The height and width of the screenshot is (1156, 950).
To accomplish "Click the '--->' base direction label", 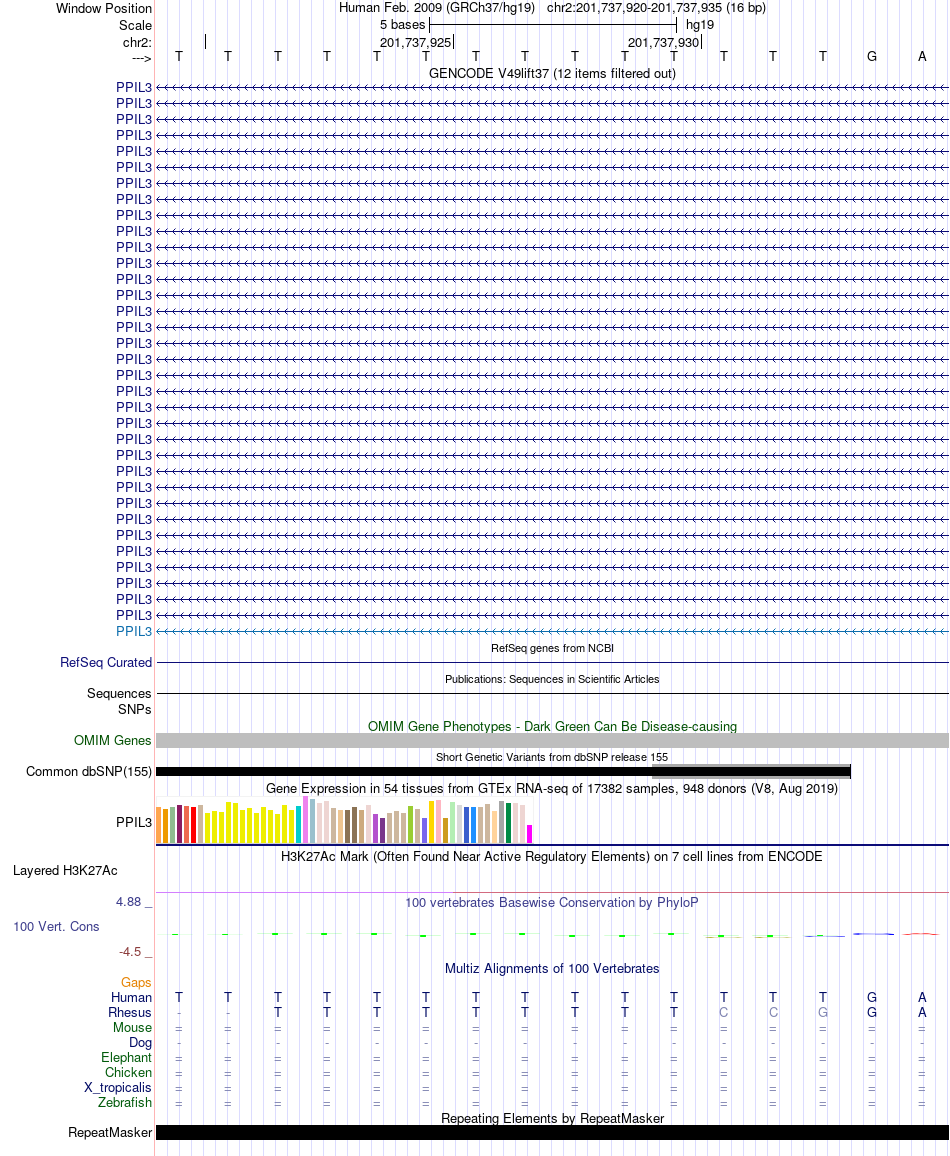I will [x=142, y=58].
